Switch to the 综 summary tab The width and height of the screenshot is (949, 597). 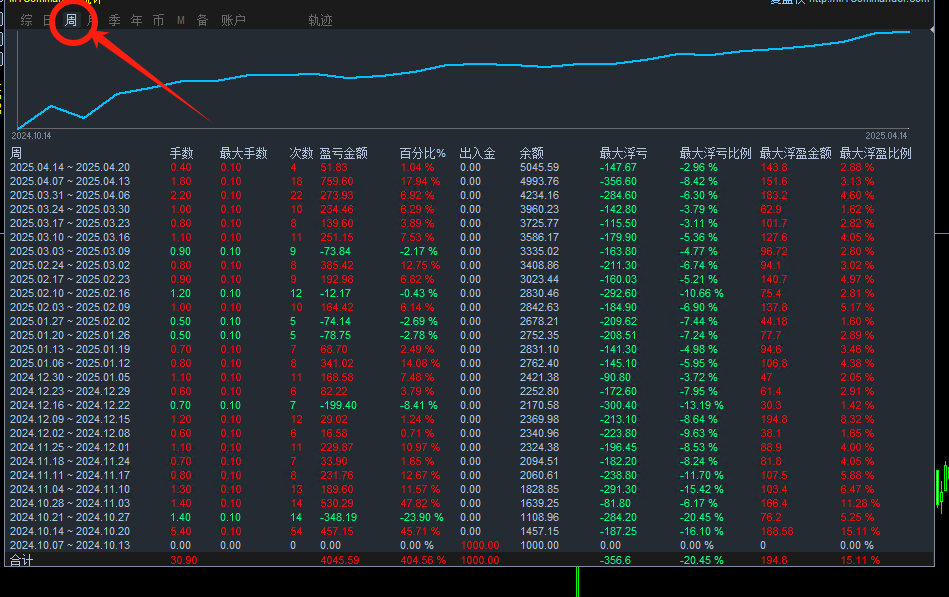coord(26,20)
